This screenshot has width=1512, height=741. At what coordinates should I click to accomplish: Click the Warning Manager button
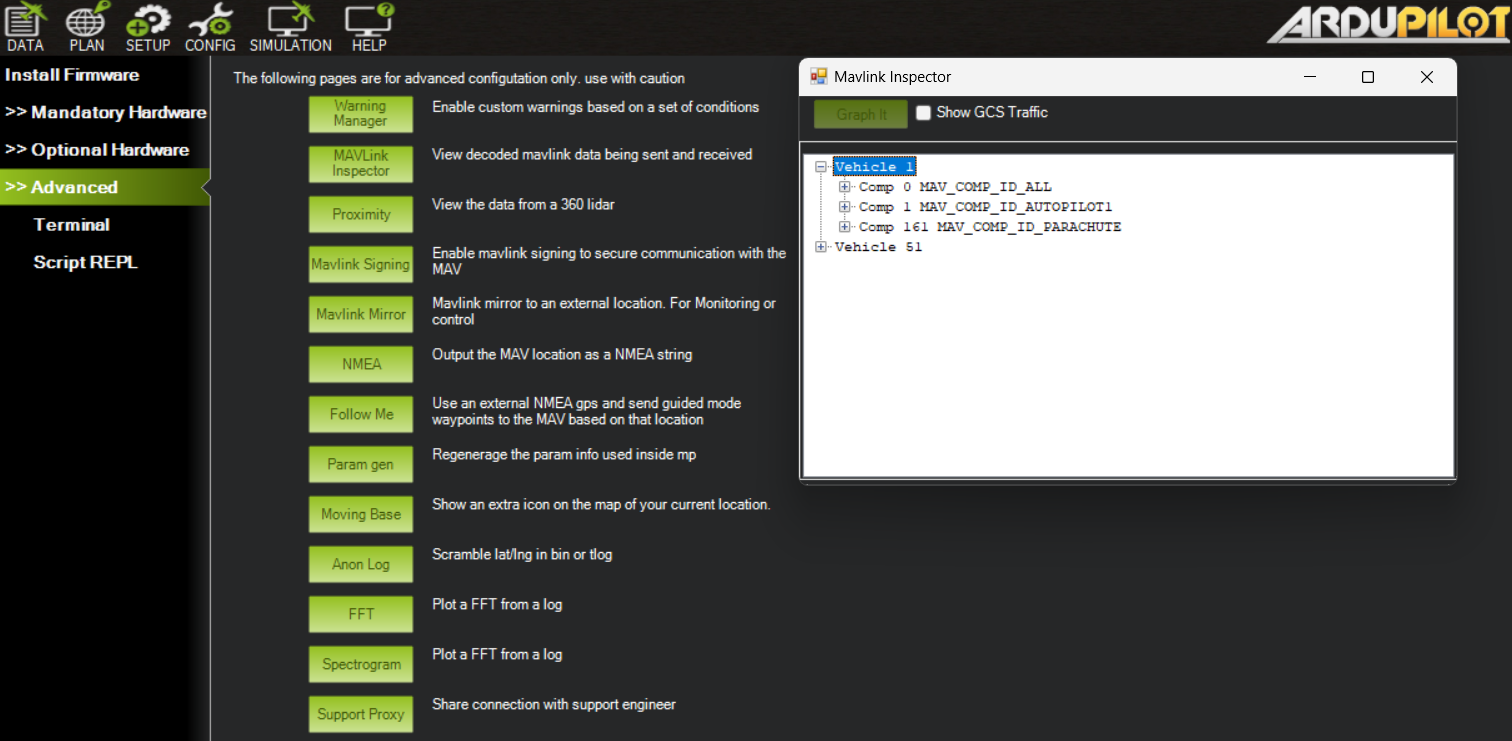pyautogui.click(x=360, y=114)
